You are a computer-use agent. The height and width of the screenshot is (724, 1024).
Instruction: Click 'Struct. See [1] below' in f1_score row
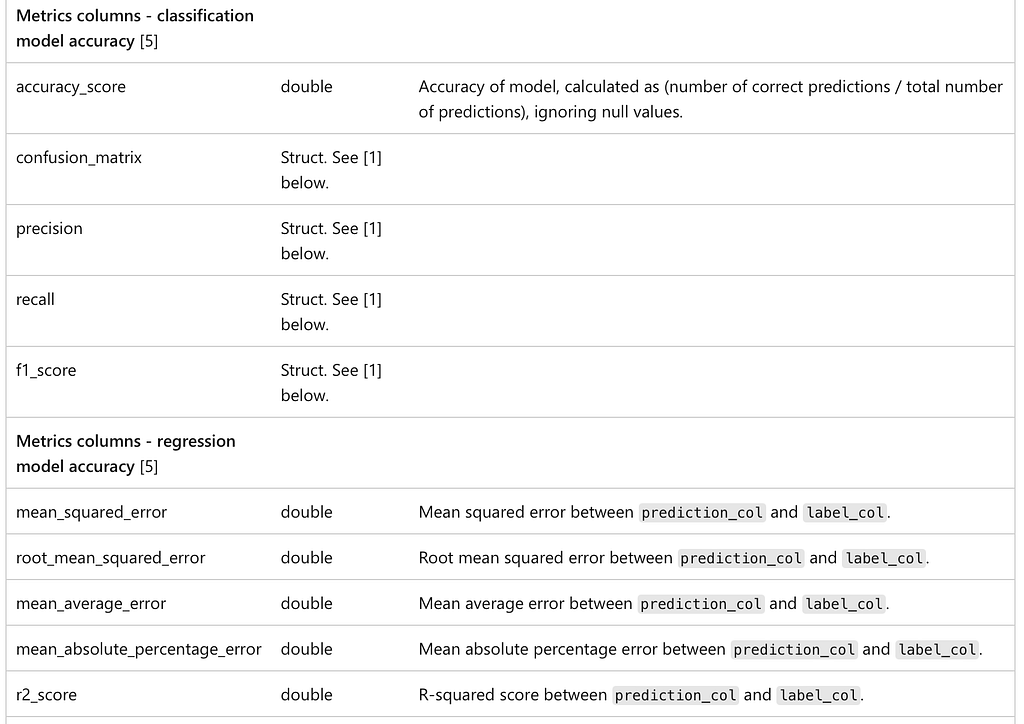coord(331,383)
